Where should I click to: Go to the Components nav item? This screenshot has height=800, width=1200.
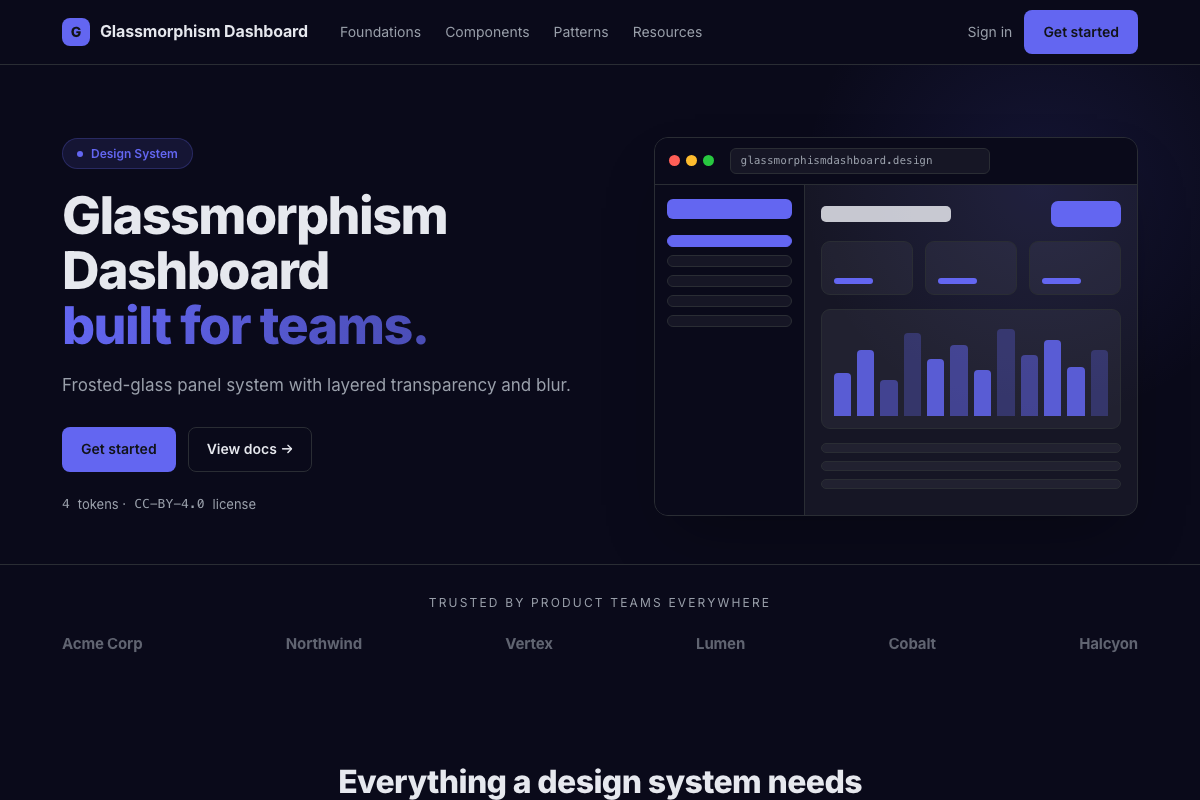coord(487,32)
